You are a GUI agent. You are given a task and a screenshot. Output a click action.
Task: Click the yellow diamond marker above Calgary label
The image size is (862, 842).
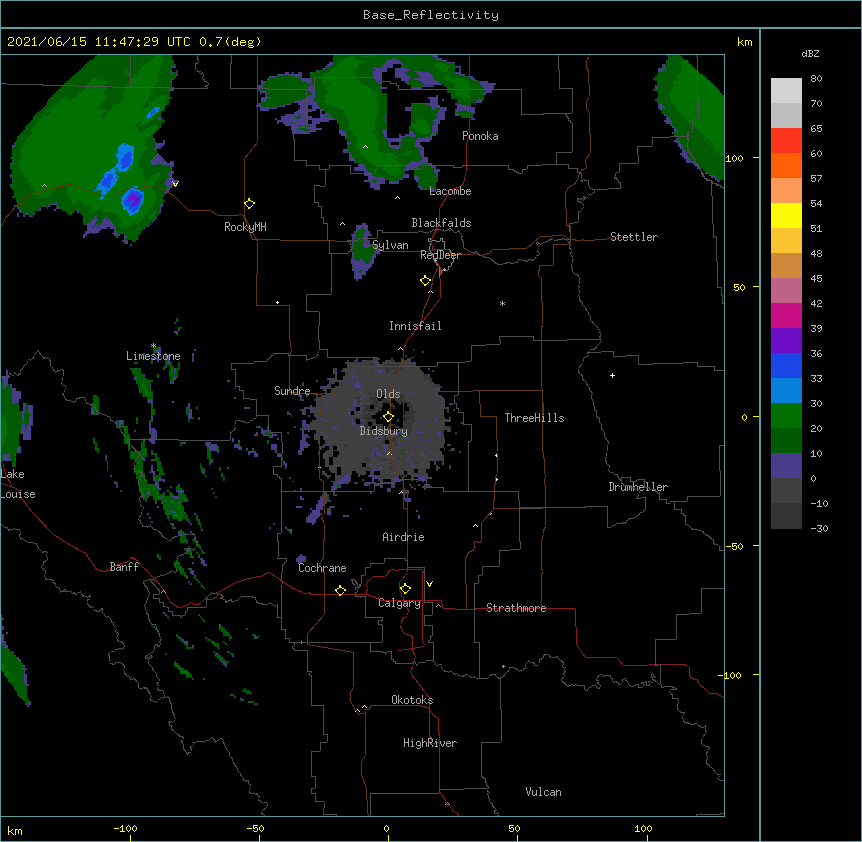pyautogui.click(x=405, y=589)
